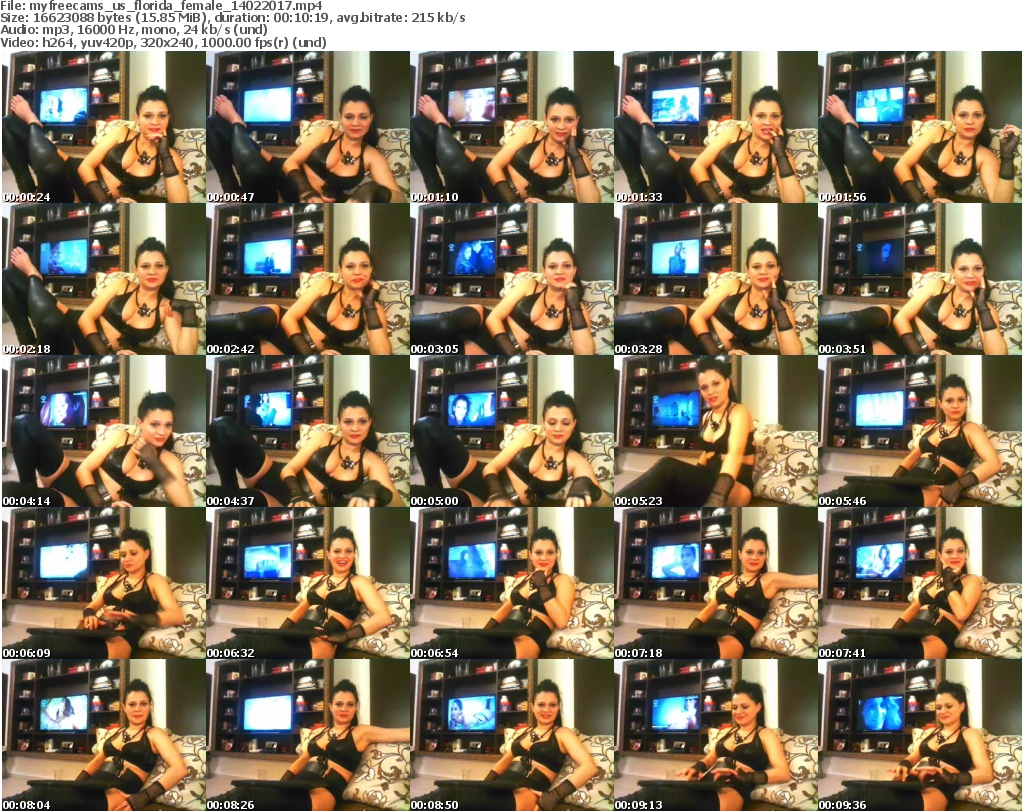Select the thumbnail timestamped 00:06:54
The image size is (1024, 811).
(511, 584)
